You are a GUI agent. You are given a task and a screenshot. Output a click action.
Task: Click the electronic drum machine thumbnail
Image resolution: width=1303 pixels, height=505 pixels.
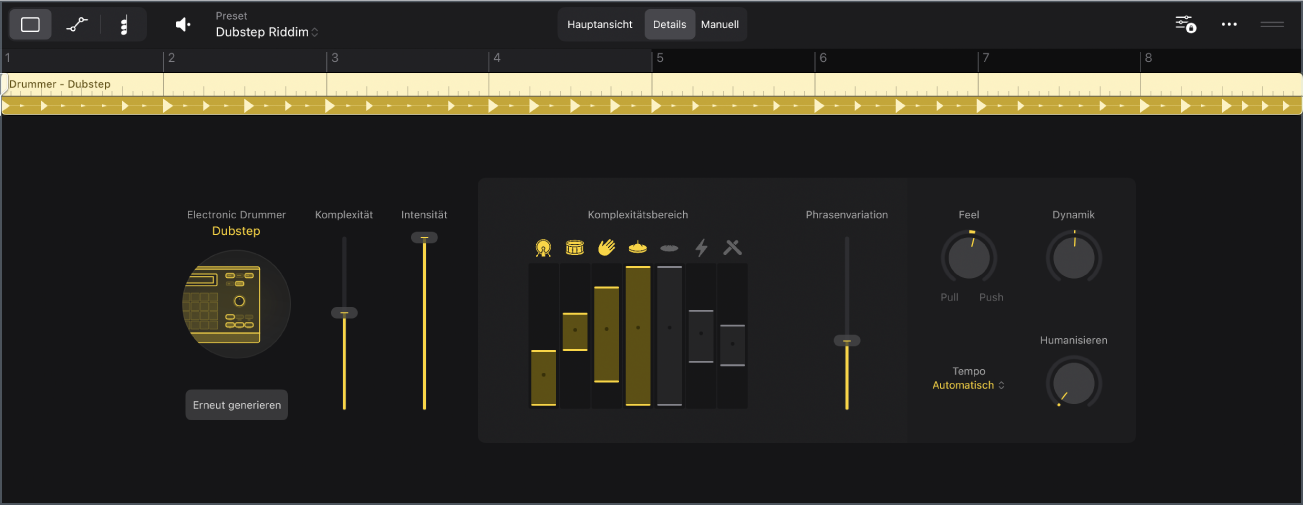[236, 304]
